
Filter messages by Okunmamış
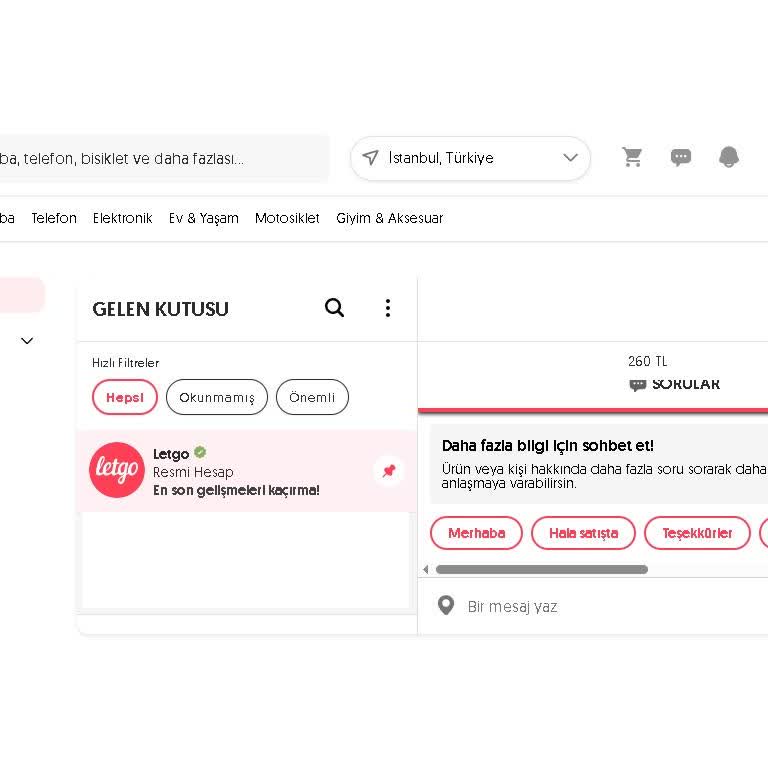[x=217, y=397]
